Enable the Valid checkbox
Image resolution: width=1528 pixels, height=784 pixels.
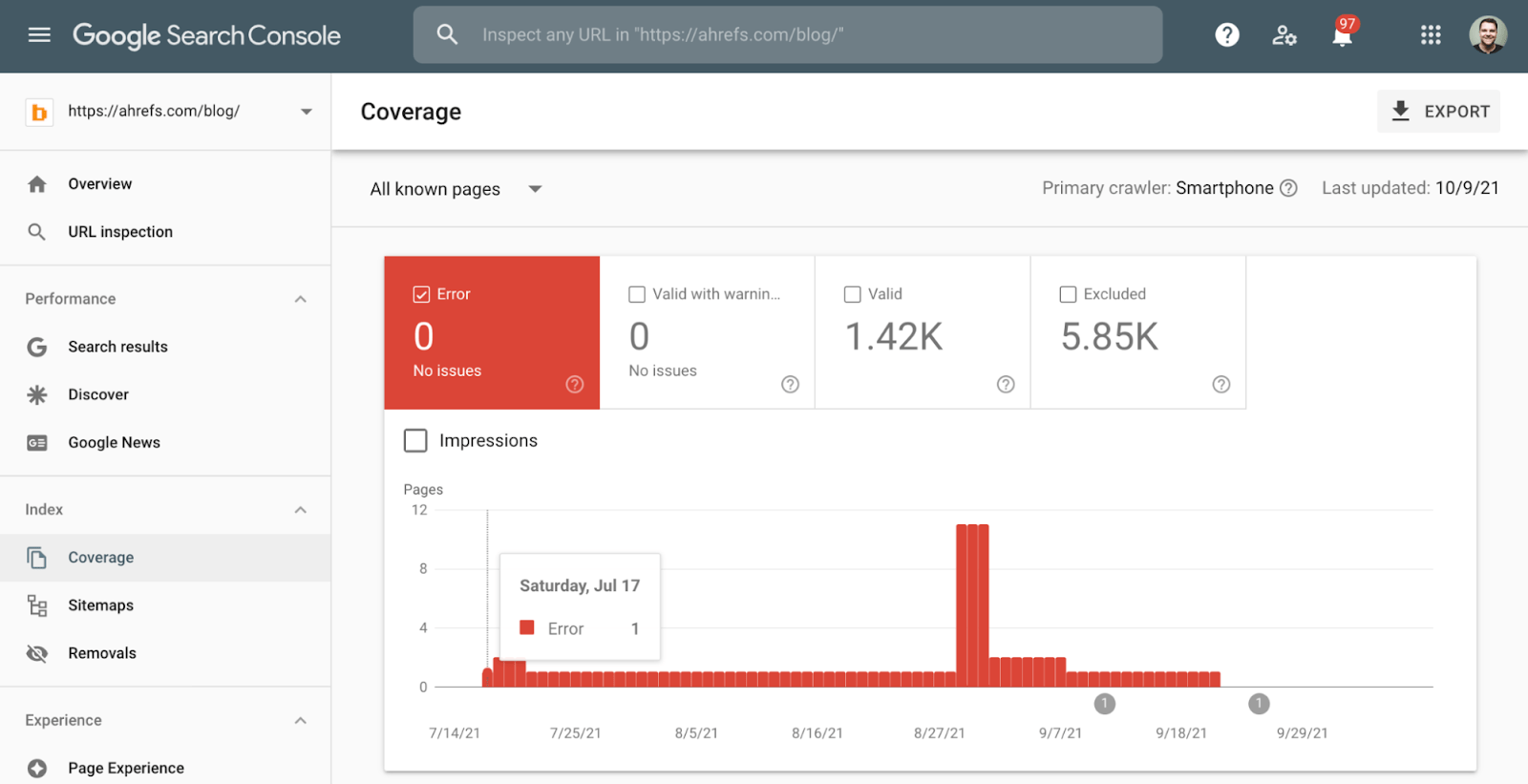pos(853,294)
